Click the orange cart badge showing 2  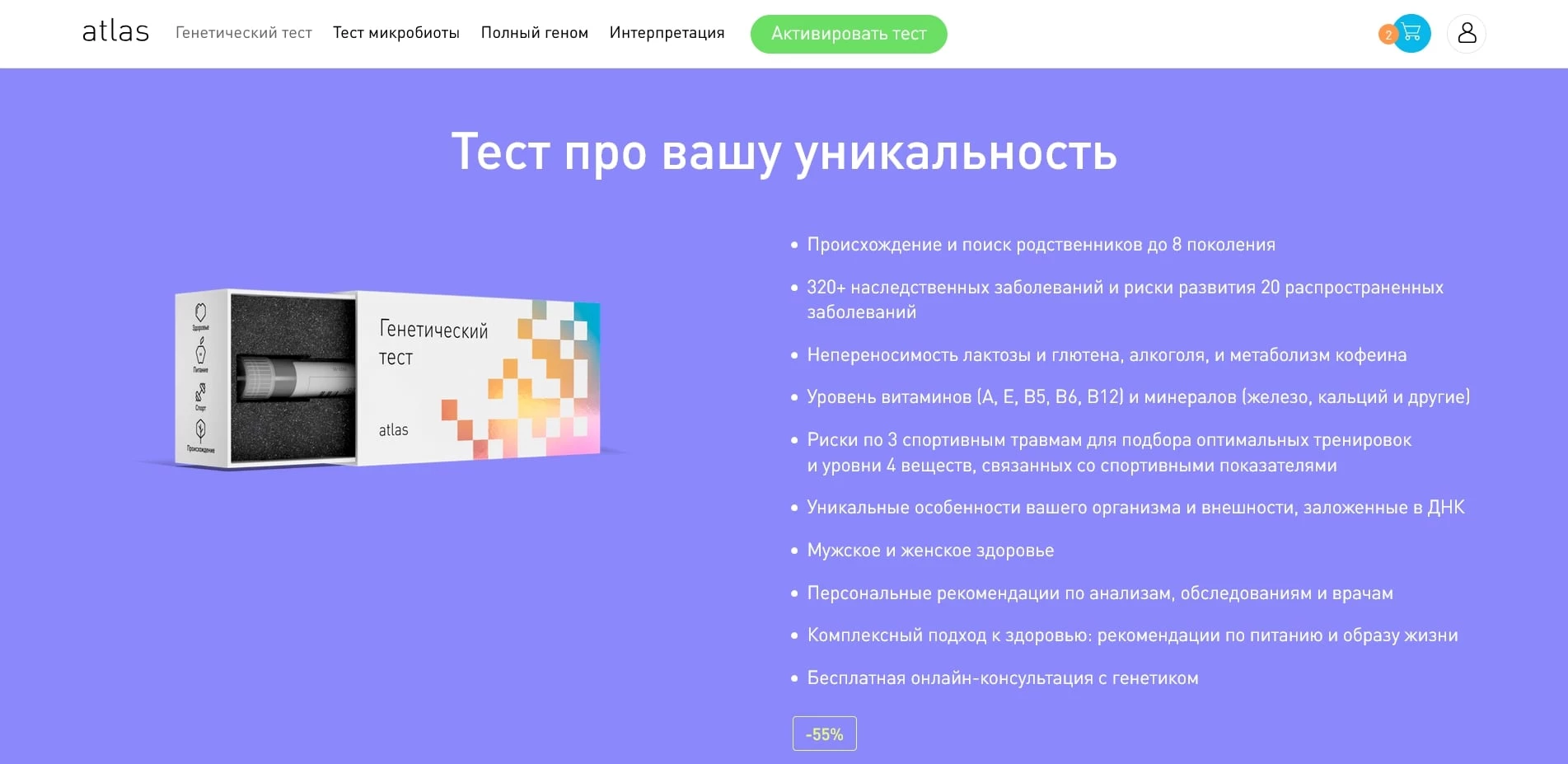point(1388,35)
